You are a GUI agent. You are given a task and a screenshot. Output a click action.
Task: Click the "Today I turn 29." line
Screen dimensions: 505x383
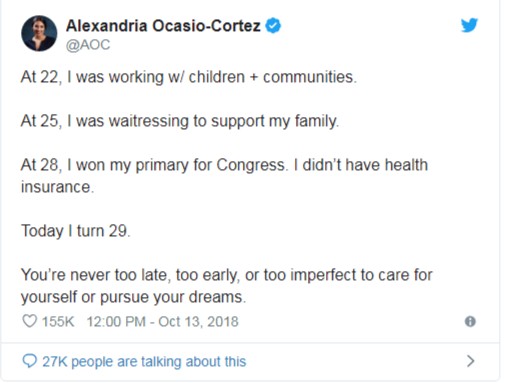76,231
